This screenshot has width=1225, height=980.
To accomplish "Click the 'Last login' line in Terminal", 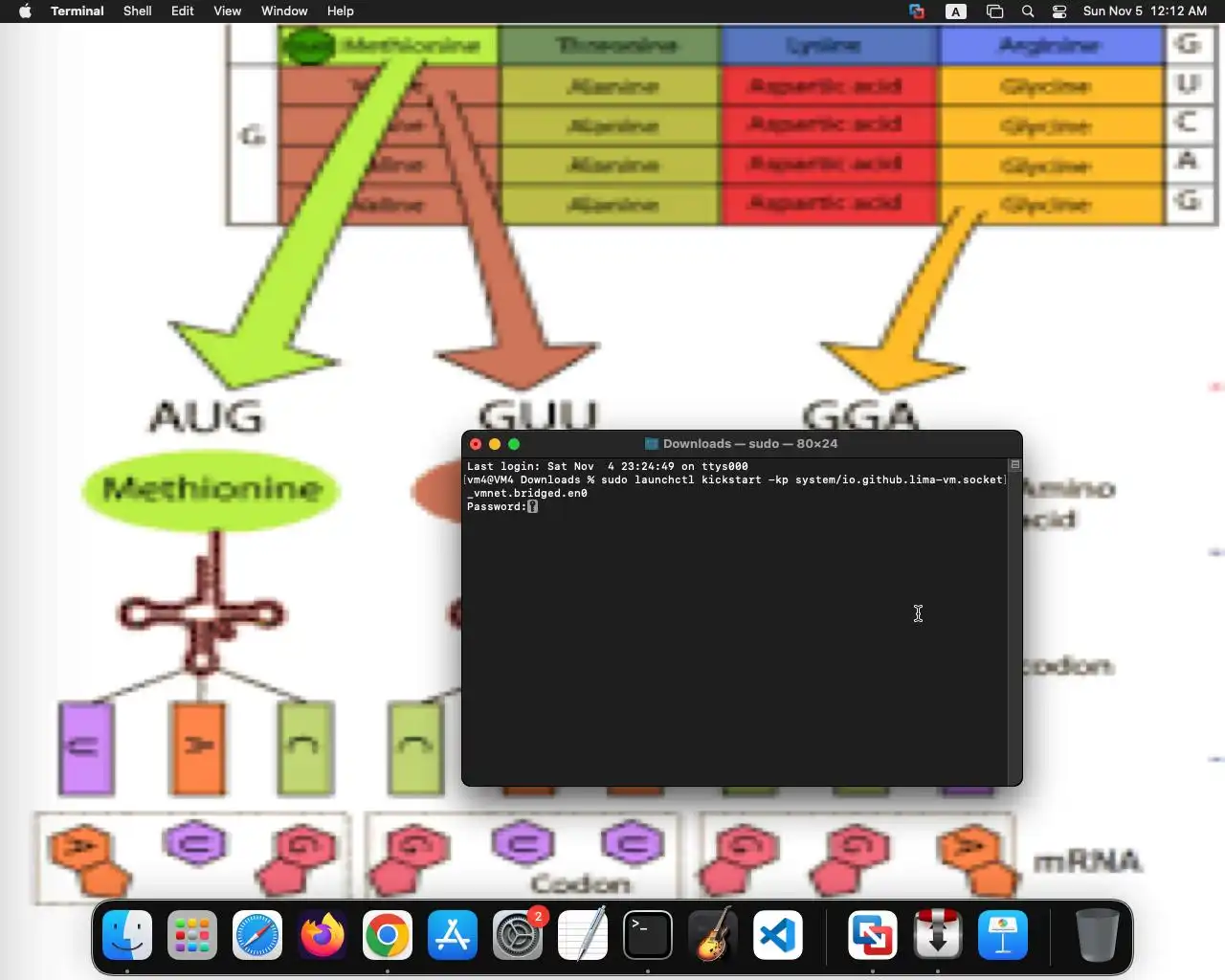I will tap(608, 467).
